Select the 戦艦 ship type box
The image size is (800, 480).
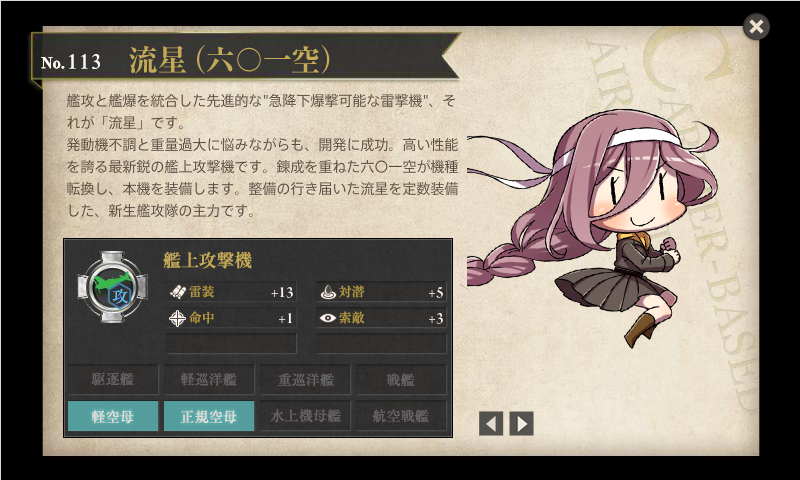point(401,379)
